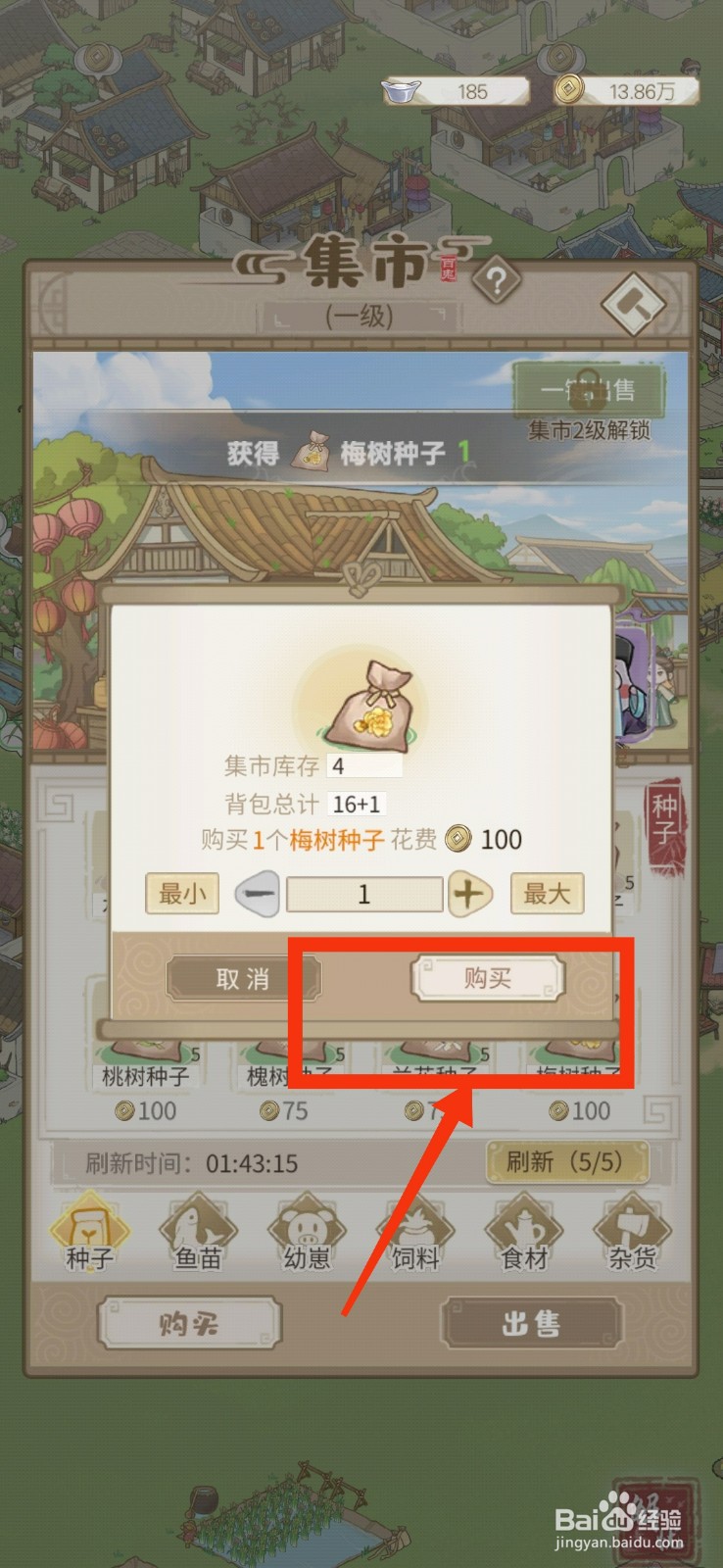Decrease quantity with the minus button

258,894
